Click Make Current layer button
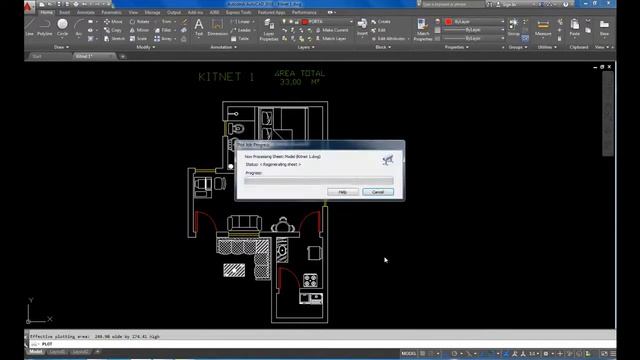This screenshot has height=360, width=640. 331,30
